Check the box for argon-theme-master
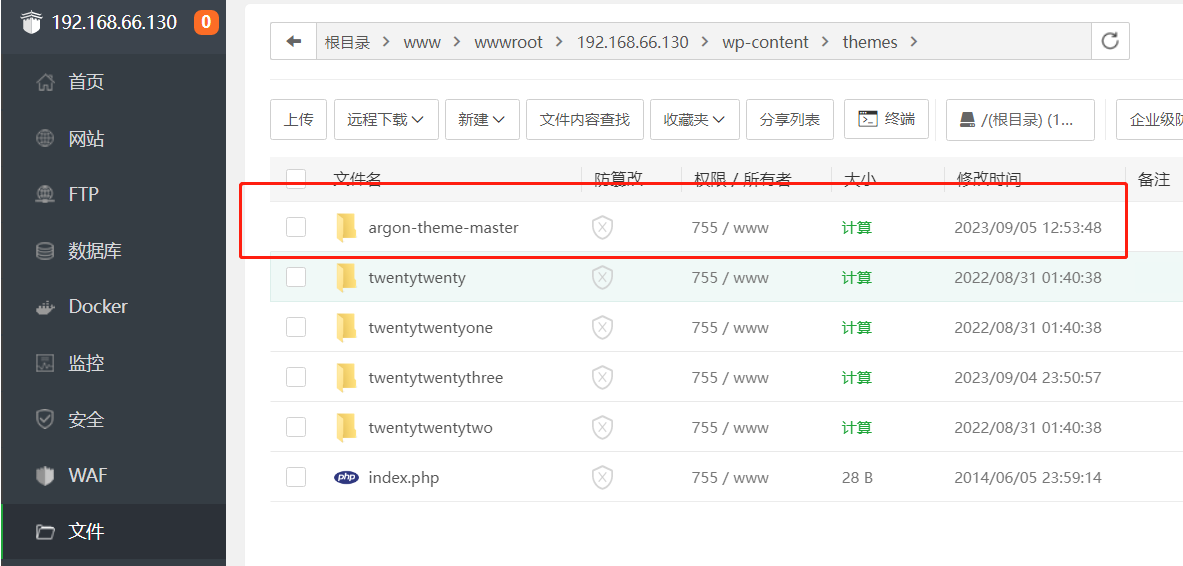The width and height of the screenshot is (1183, 566). [296, 228]
